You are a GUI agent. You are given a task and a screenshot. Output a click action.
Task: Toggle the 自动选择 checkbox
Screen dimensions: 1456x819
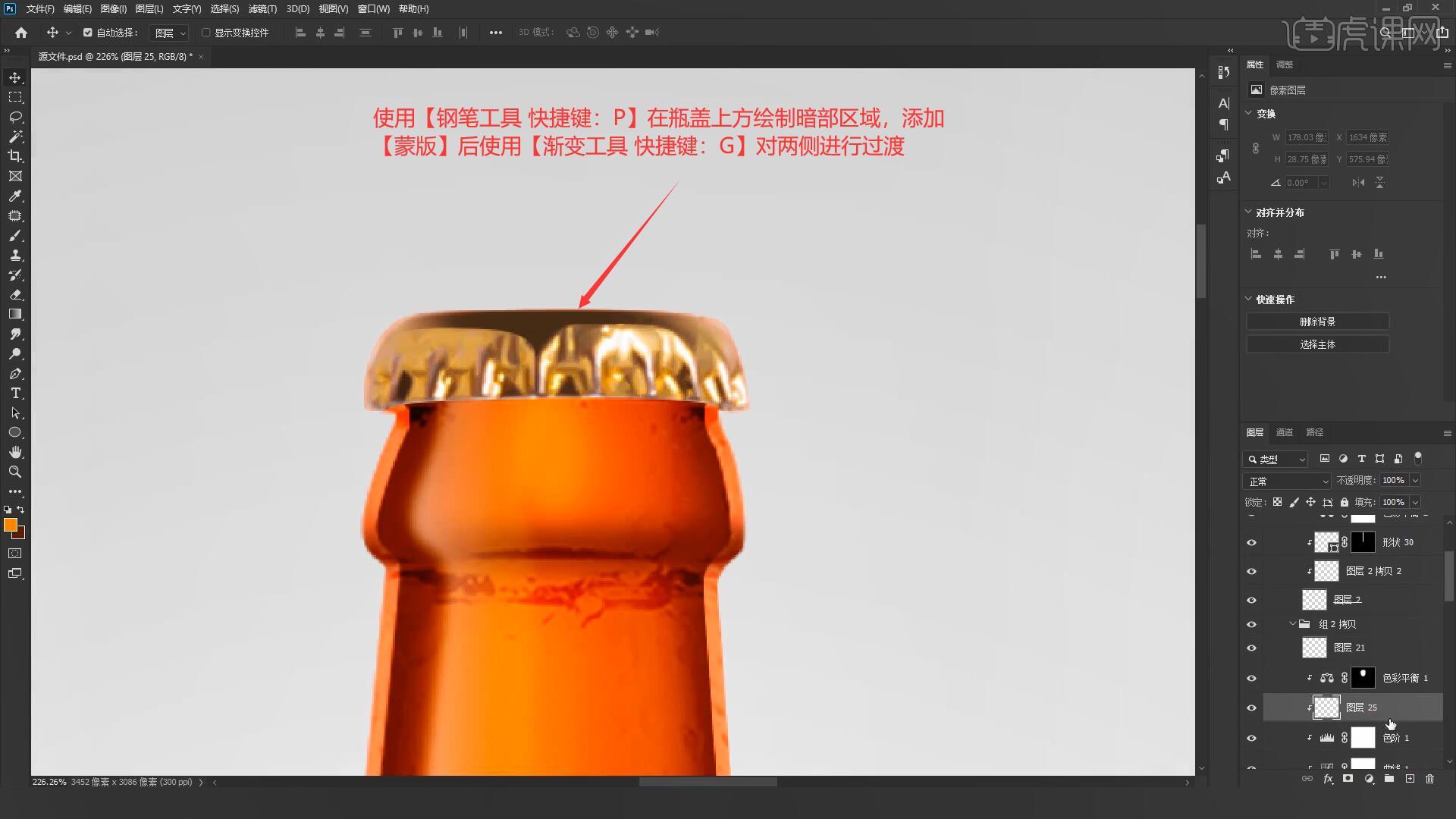coord(88,33)
